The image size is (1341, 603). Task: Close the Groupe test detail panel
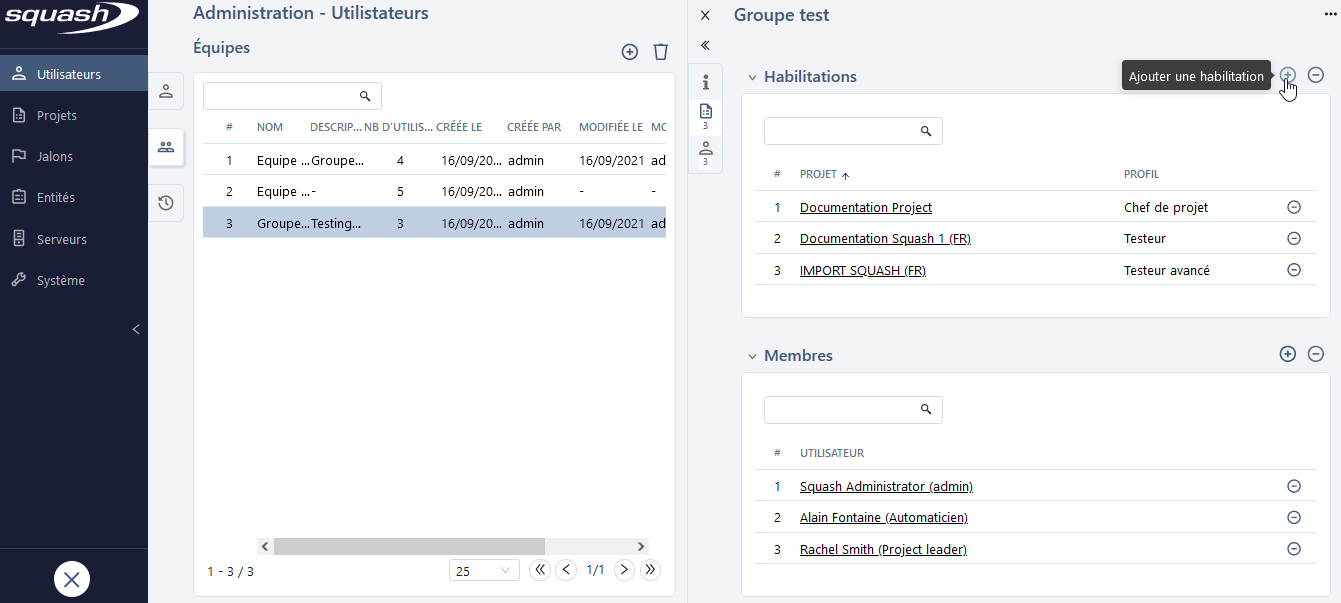[705, 16]
